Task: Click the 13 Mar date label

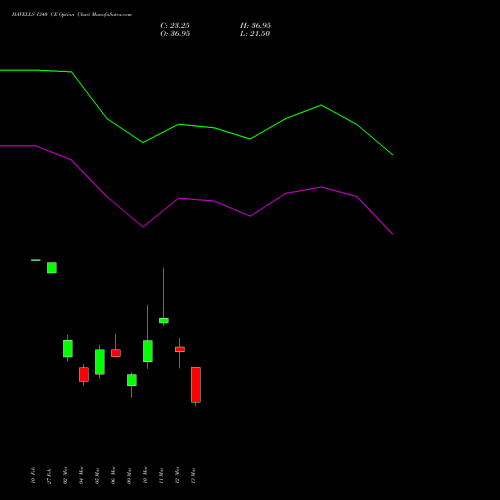Action: point(193,476)
